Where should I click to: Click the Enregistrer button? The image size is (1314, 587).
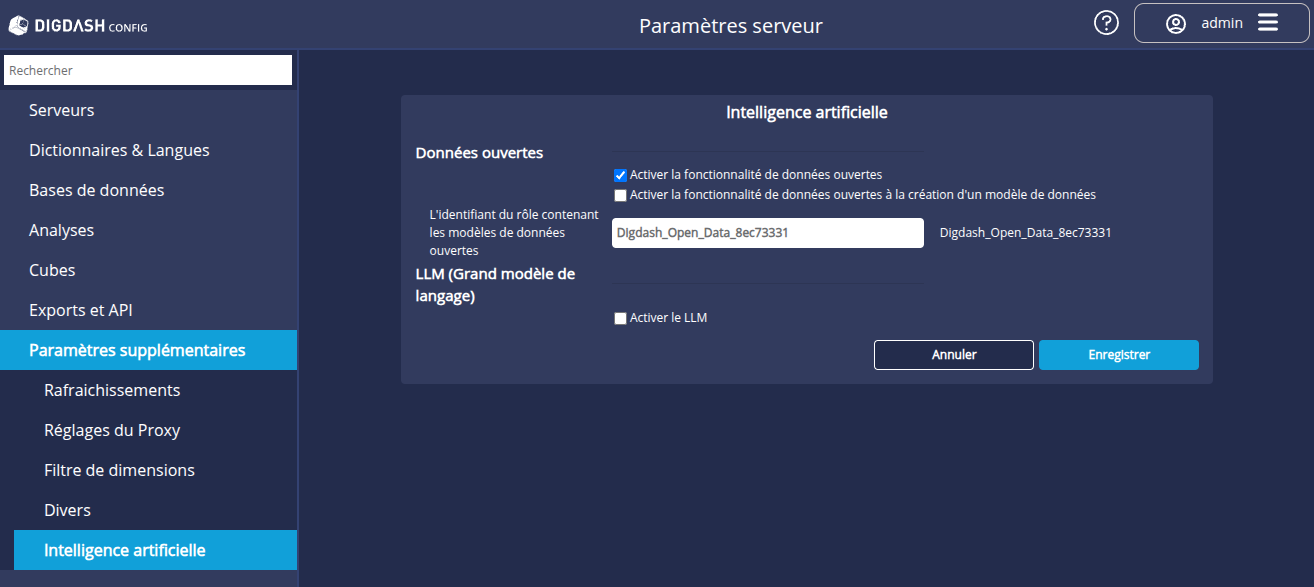pos(1118,355)
